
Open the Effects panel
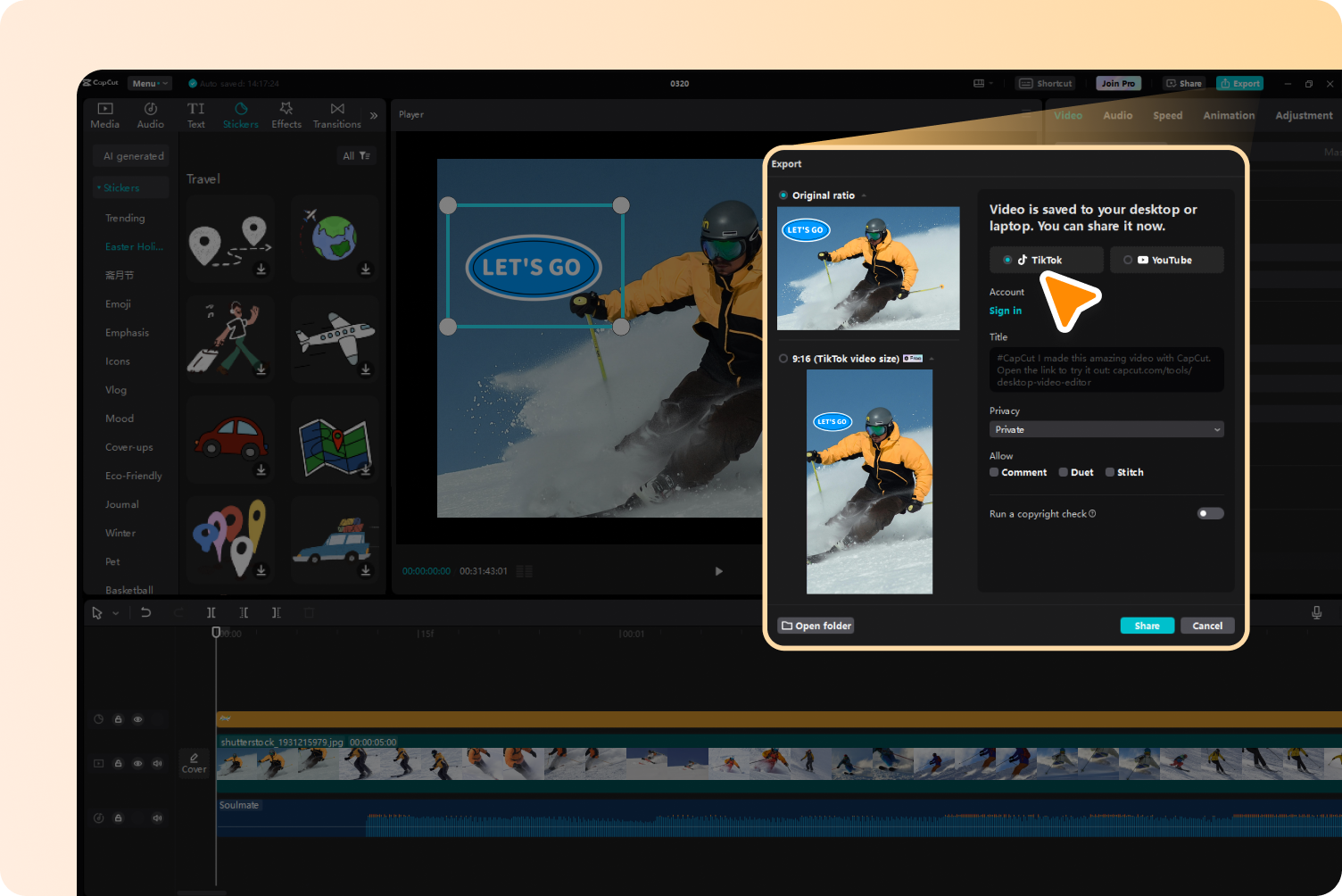tap(286, 114)
